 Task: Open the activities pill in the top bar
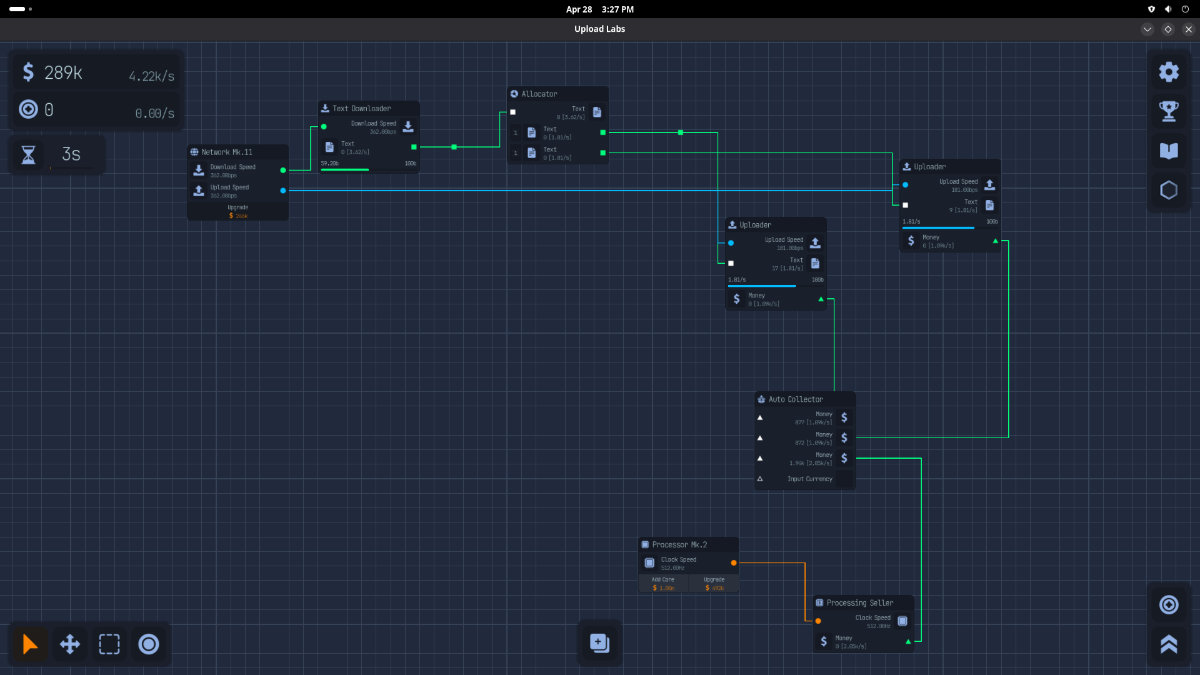[20, 9]
